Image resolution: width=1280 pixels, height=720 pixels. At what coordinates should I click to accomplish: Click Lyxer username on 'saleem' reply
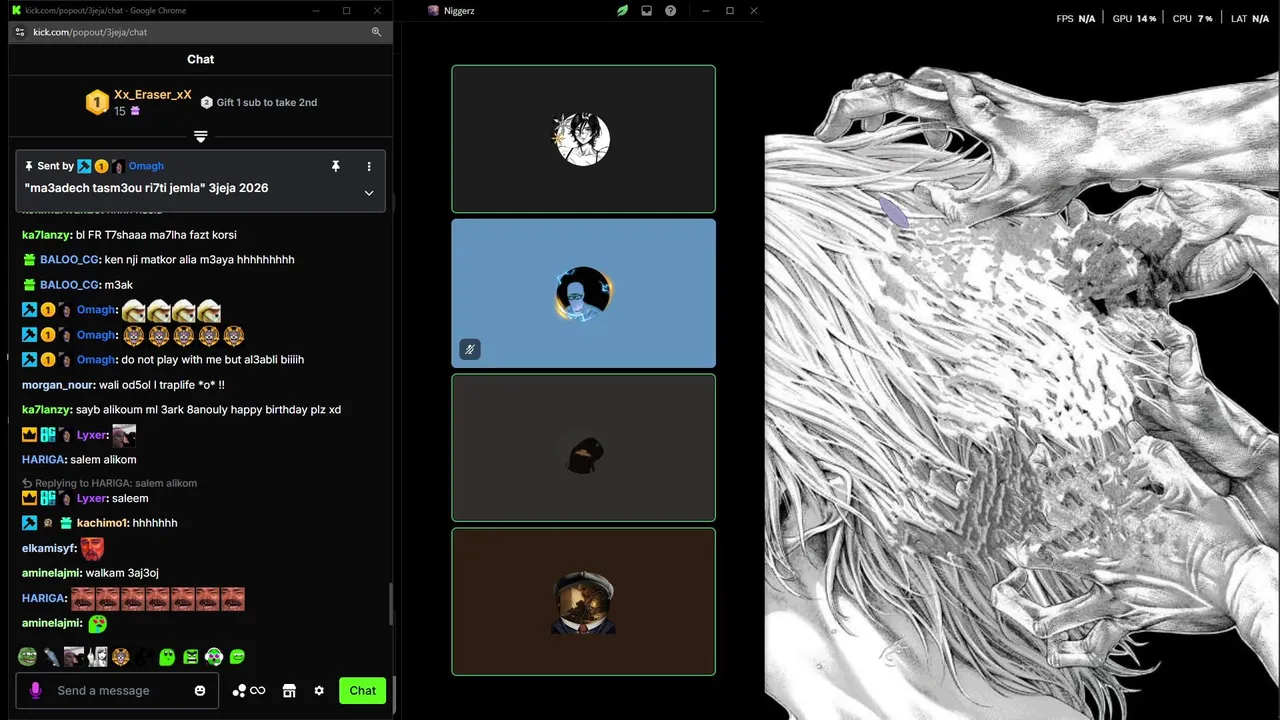(x=91, y=498)
